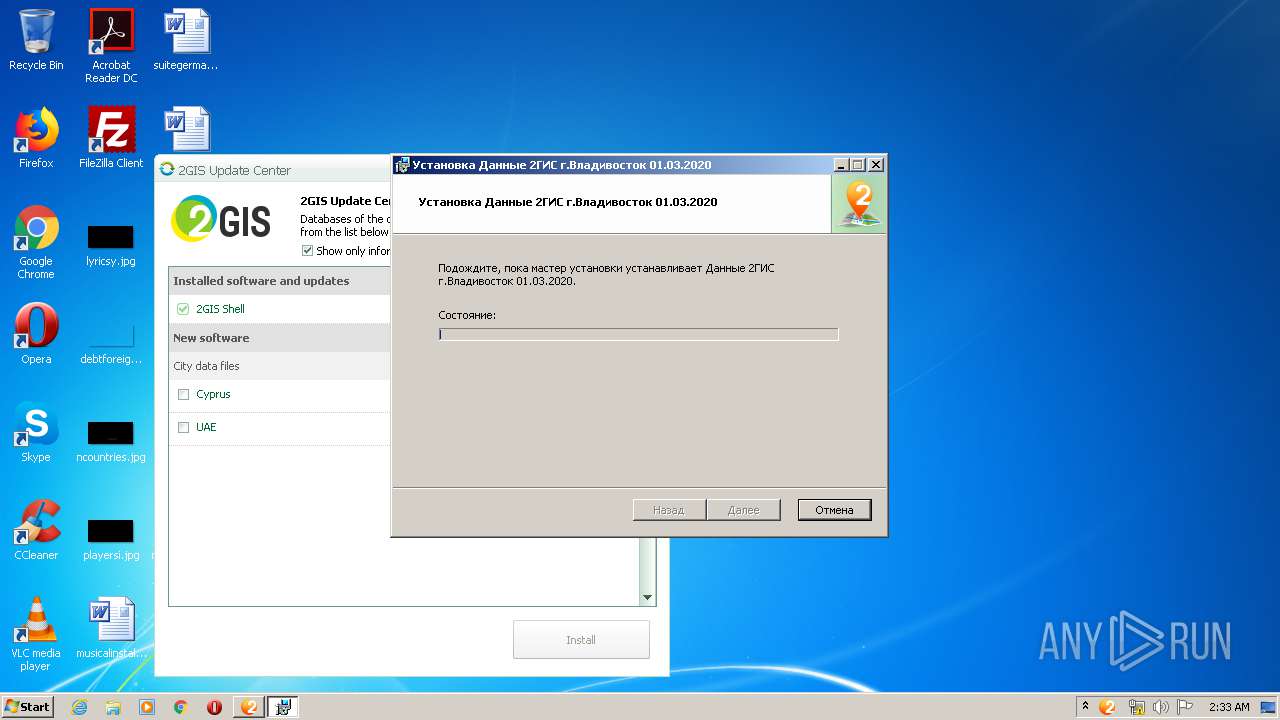This screenshot has width=1280, height=720.
Task: Launch Opera browser shortcut
Action: (x=36, y=333)
